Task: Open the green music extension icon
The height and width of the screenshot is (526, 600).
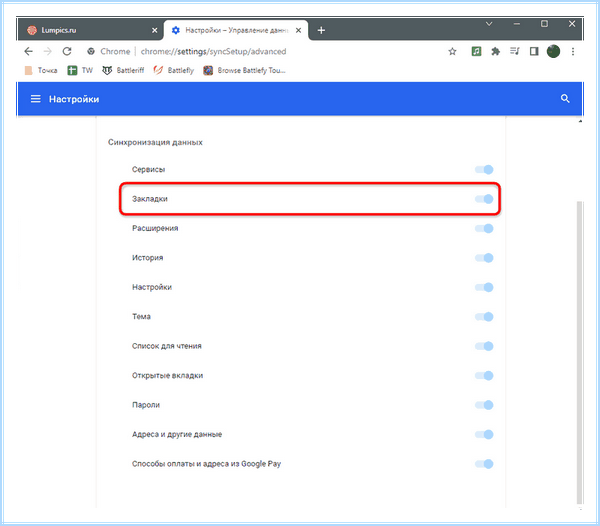Action: 476,51
